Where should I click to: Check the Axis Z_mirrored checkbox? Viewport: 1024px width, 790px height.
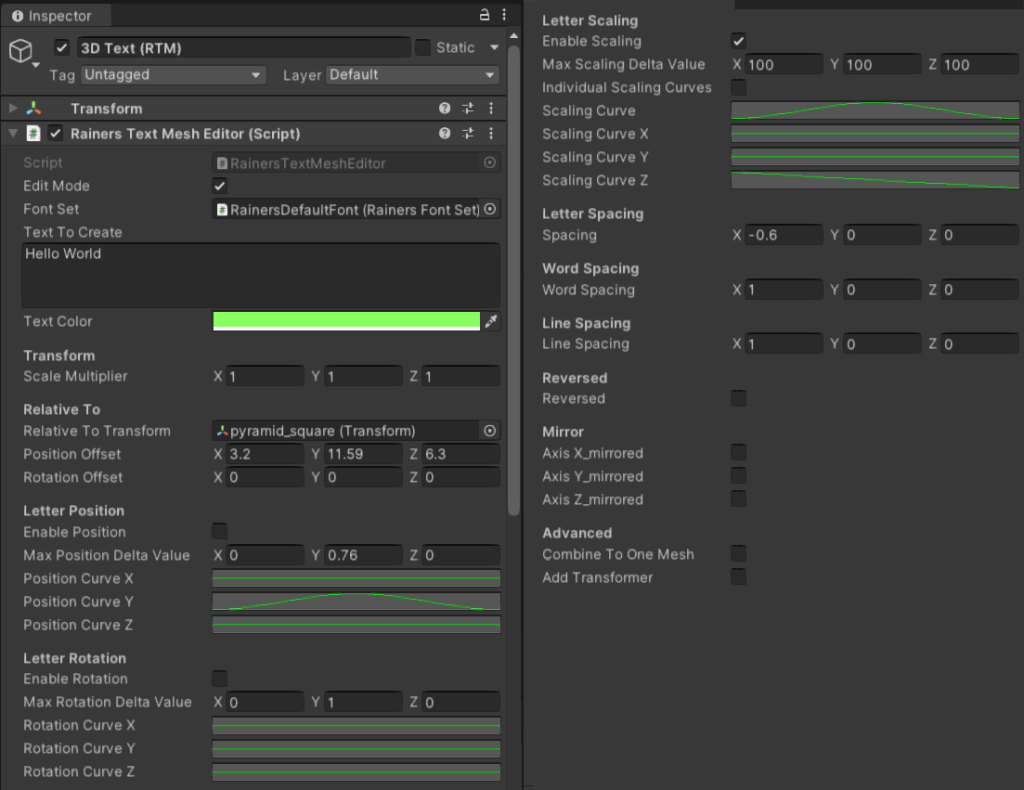pos(739,499)
